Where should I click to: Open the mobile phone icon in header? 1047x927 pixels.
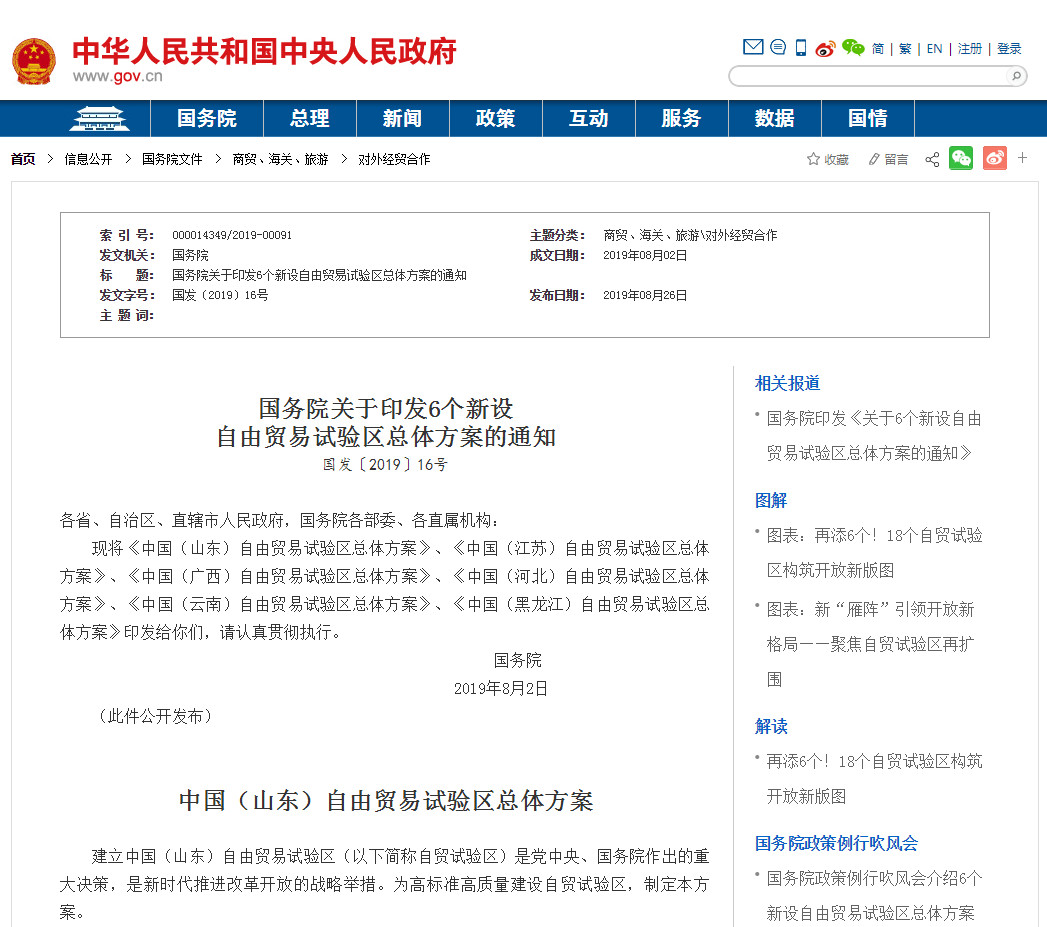[x=801, y=47]
